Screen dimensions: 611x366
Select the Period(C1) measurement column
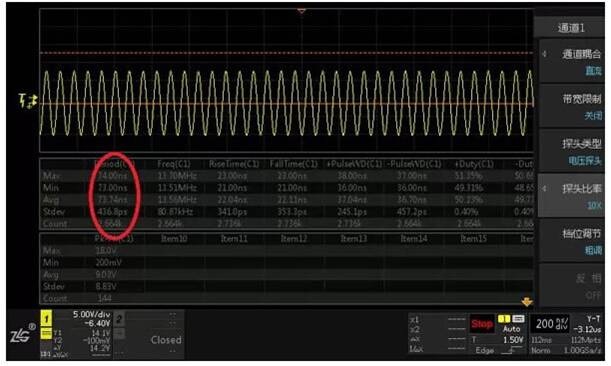pyautogui.click(x=115, y=164)
